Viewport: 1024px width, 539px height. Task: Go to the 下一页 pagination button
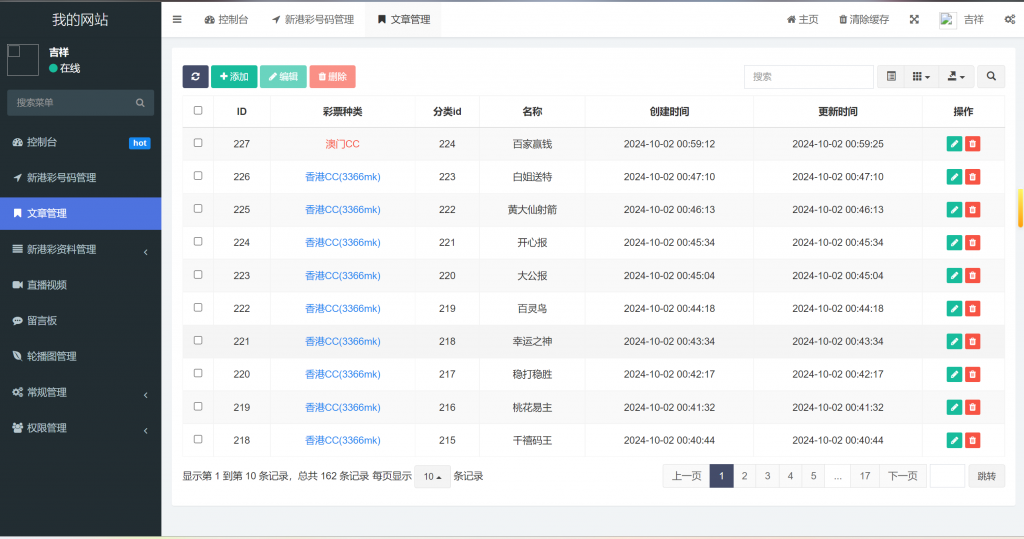coord(902,476)
